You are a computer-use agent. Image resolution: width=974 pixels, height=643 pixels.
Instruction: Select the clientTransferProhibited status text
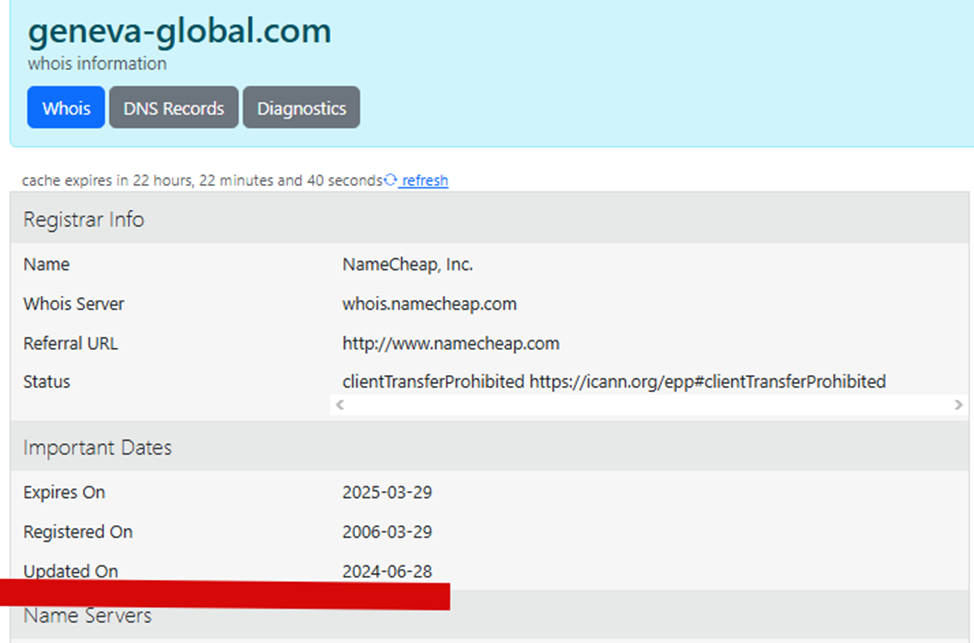pyautogui.click(x=614, y=381)
